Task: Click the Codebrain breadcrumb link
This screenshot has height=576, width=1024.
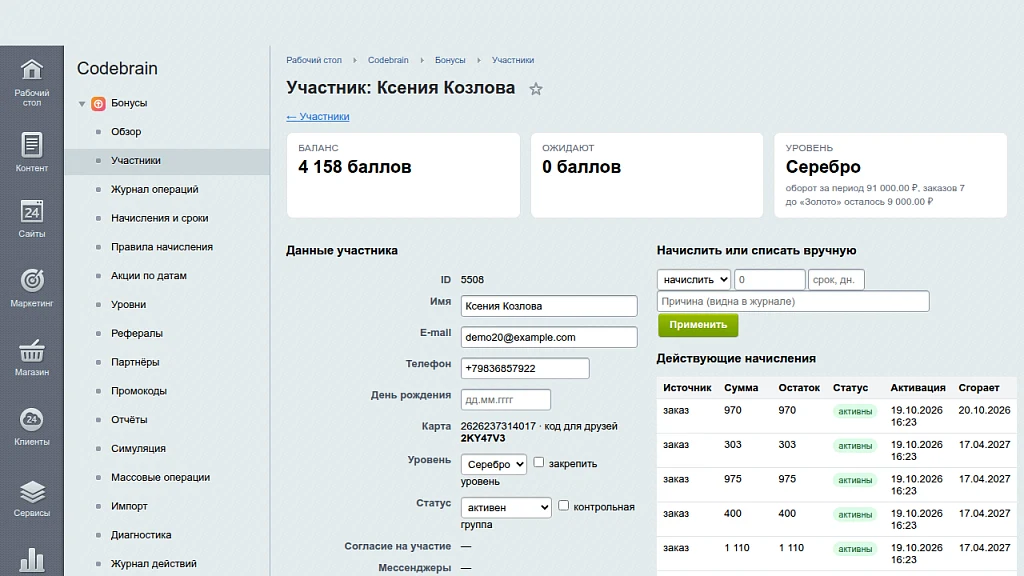Action: pyautogui.click(x=388, y=60)
